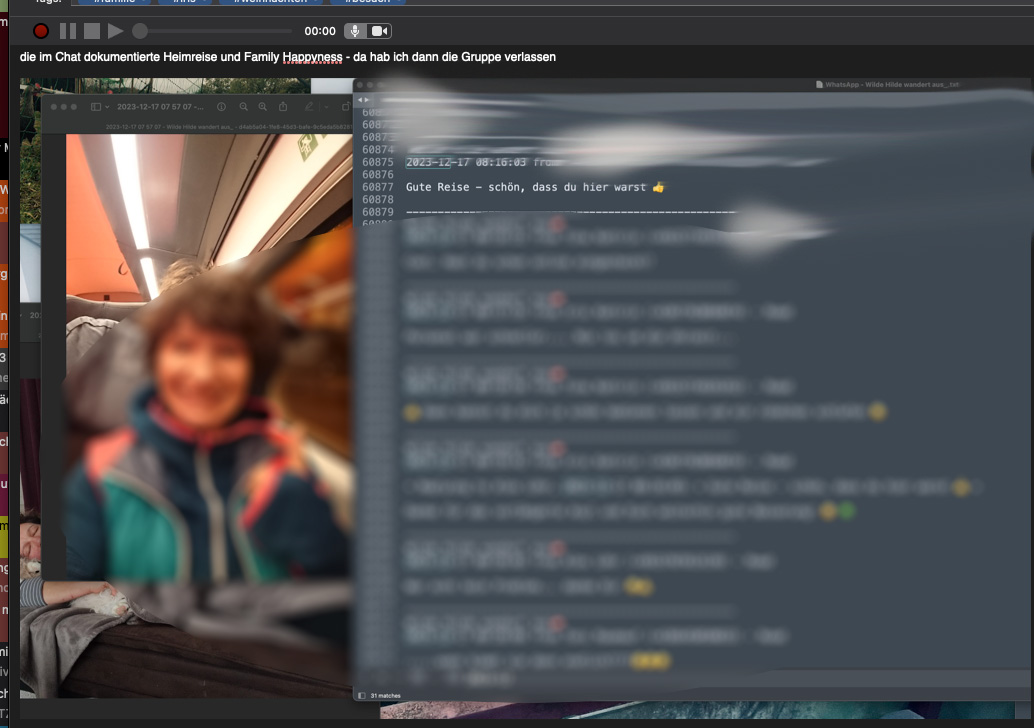Click line number 60879 in the gutter

click(378, 212)
